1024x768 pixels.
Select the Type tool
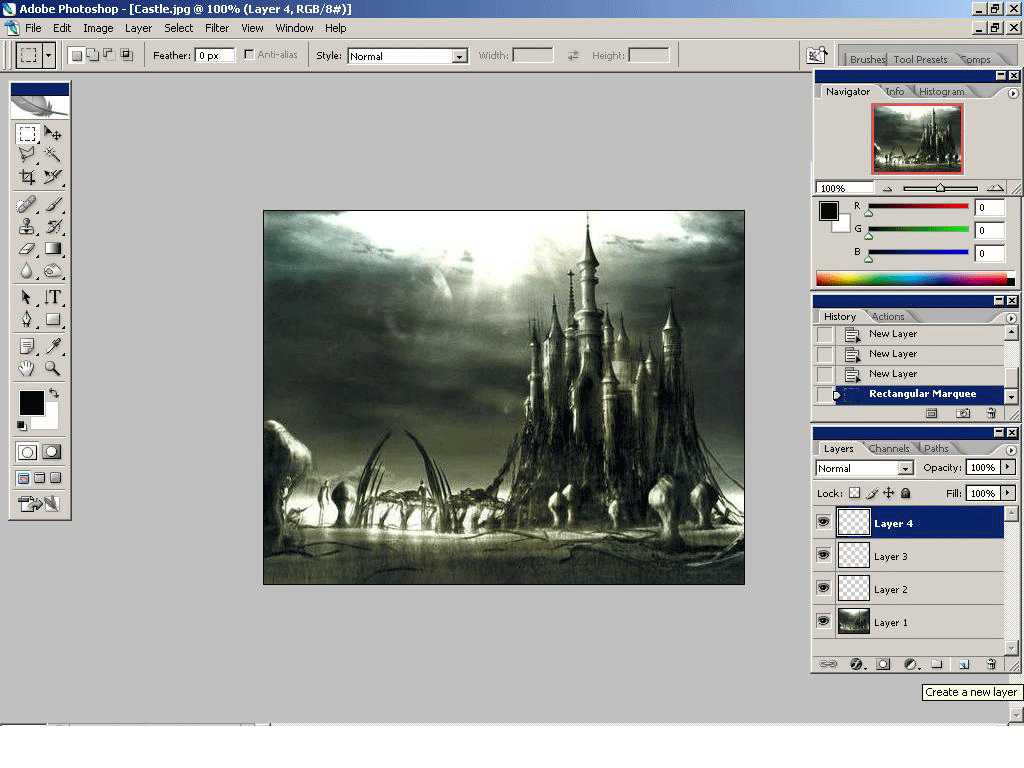(x=52, y=297)
